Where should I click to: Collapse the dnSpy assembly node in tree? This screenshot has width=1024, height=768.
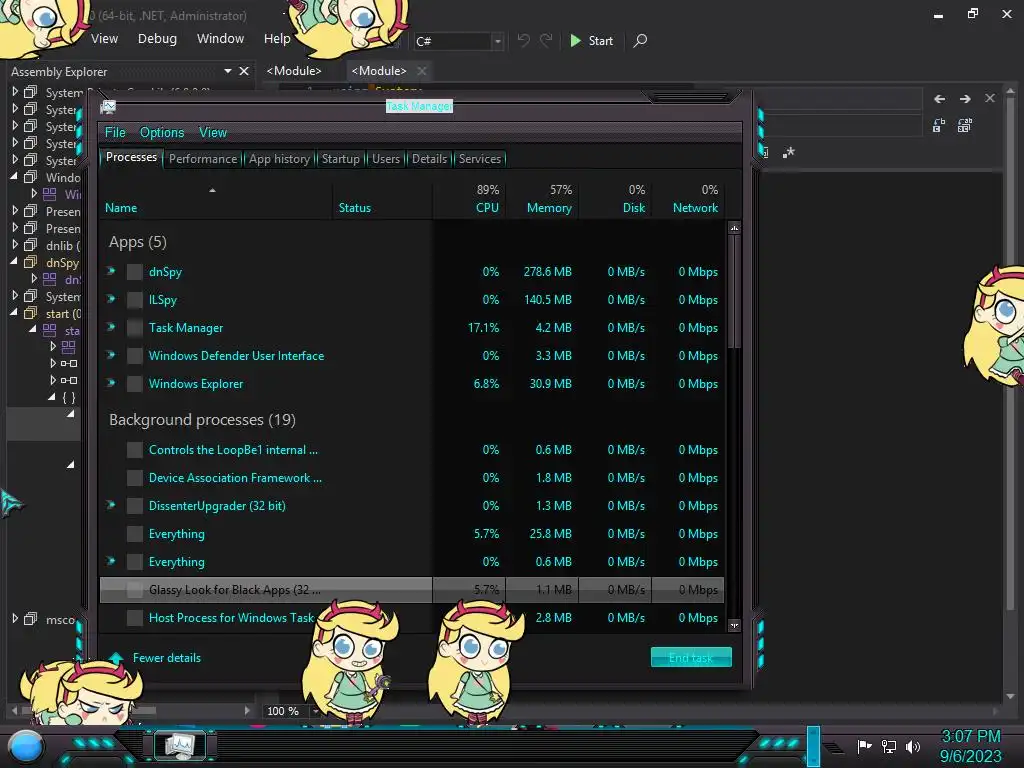click(14, 261)
